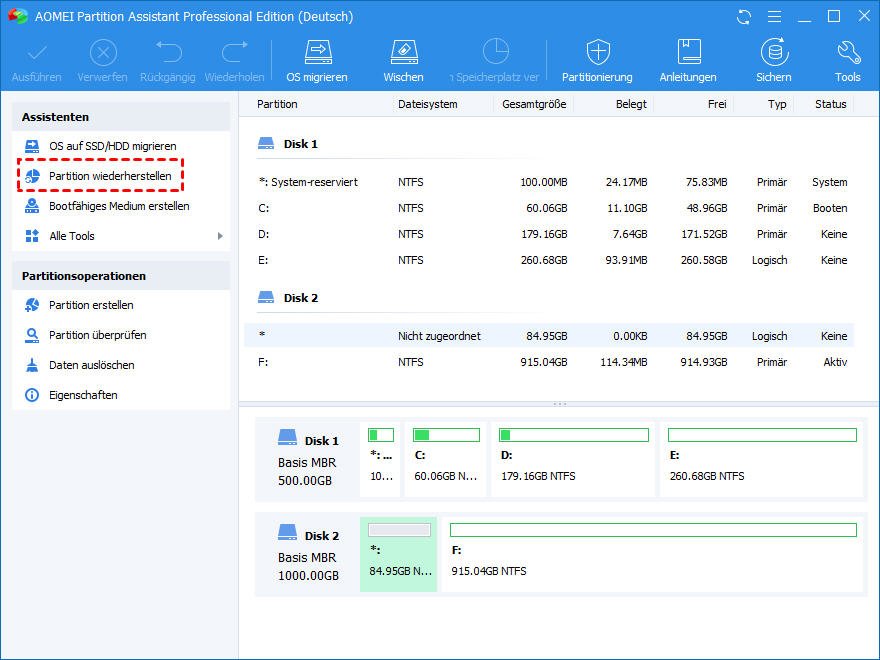Select the unallocated 84.95GB block on Disk 2
The image size is (880, 660).
coord(399,553)
